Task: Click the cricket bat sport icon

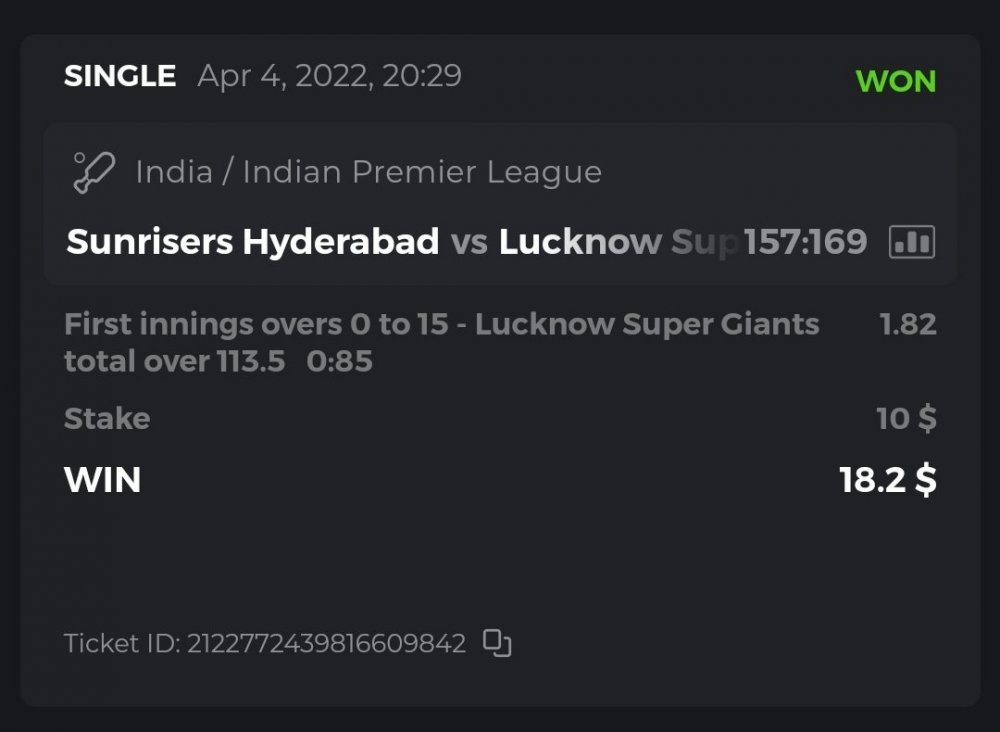Action: 94,172
